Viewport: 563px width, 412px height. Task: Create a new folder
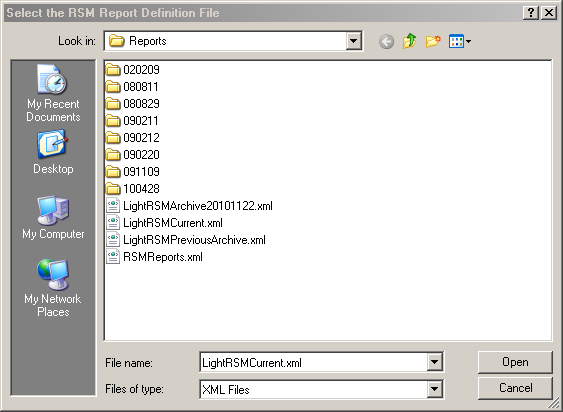[433, 41]
